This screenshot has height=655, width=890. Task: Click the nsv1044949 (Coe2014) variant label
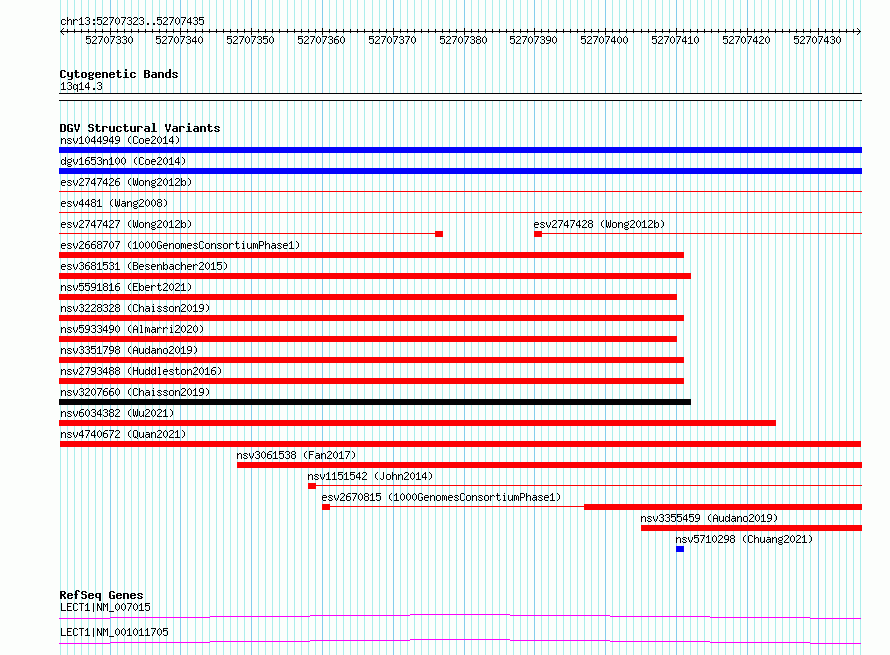(x=120, y=140)
